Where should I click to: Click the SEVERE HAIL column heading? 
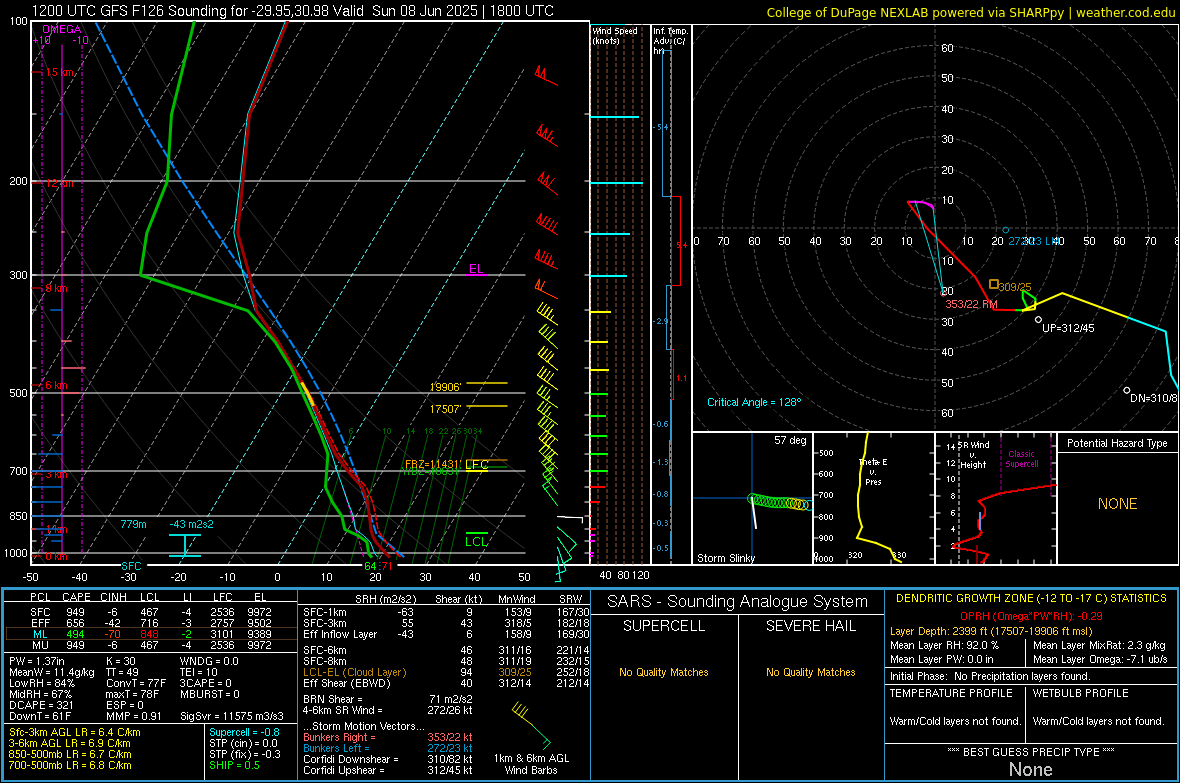(x=810, y=626)
